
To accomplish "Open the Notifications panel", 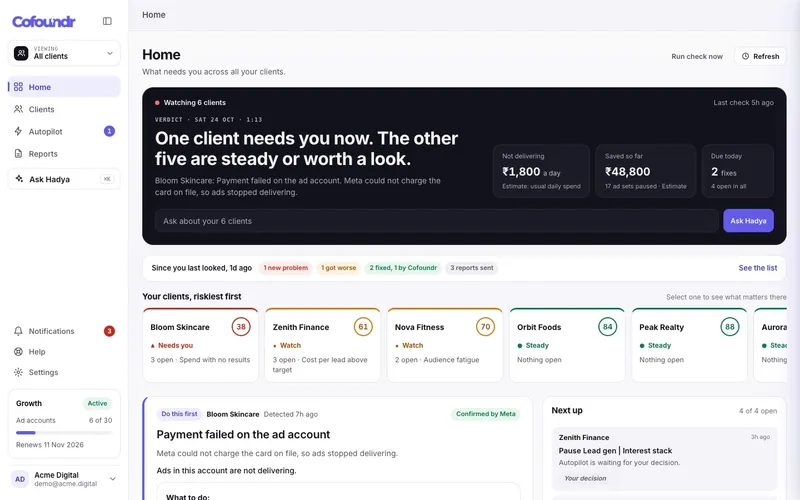I will point(64,331).
